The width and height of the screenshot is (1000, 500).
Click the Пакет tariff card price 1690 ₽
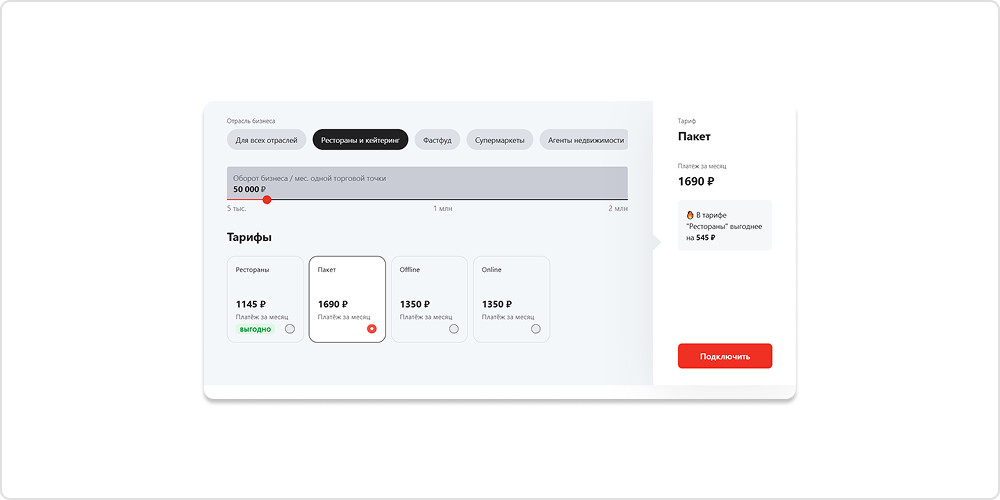click(333, 304)
